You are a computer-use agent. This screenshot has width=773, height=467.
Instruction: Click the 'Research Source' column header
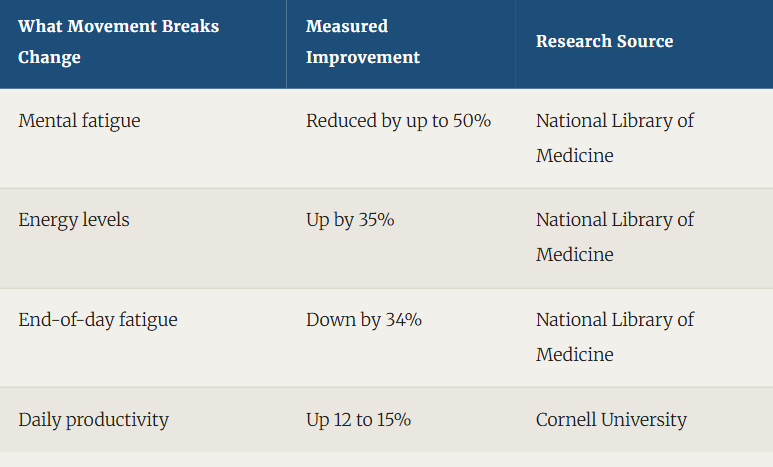[x=604, y=41]
